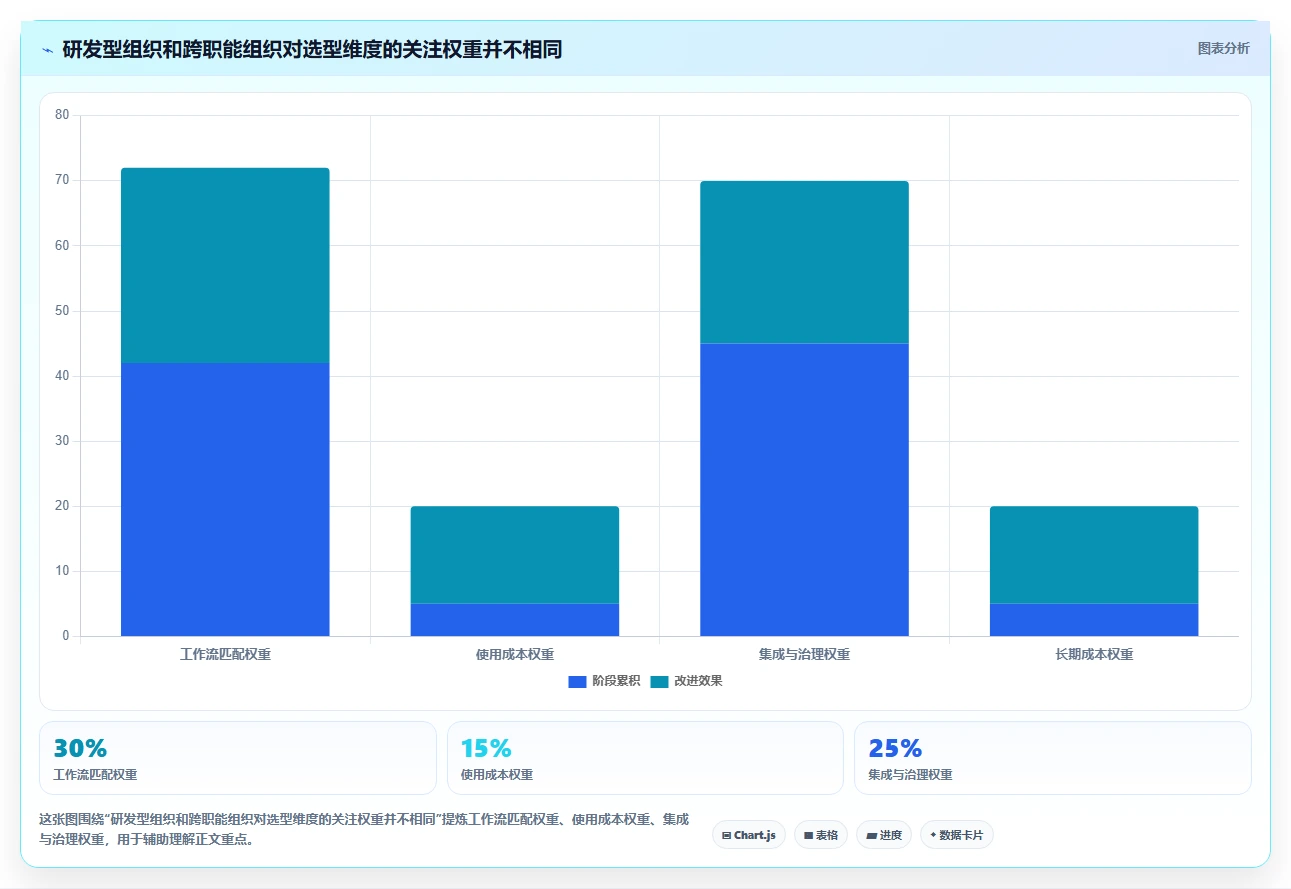The height and width of the screenshot is (889, 1291).
Task: Click the teal segment of 工作流匹配权重 bar
Action: (225, 265)
